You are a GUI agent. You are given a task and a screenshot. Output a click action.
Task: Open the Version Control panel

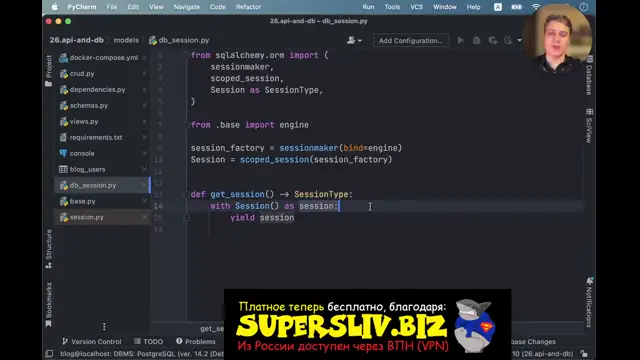tap(91, 341)
